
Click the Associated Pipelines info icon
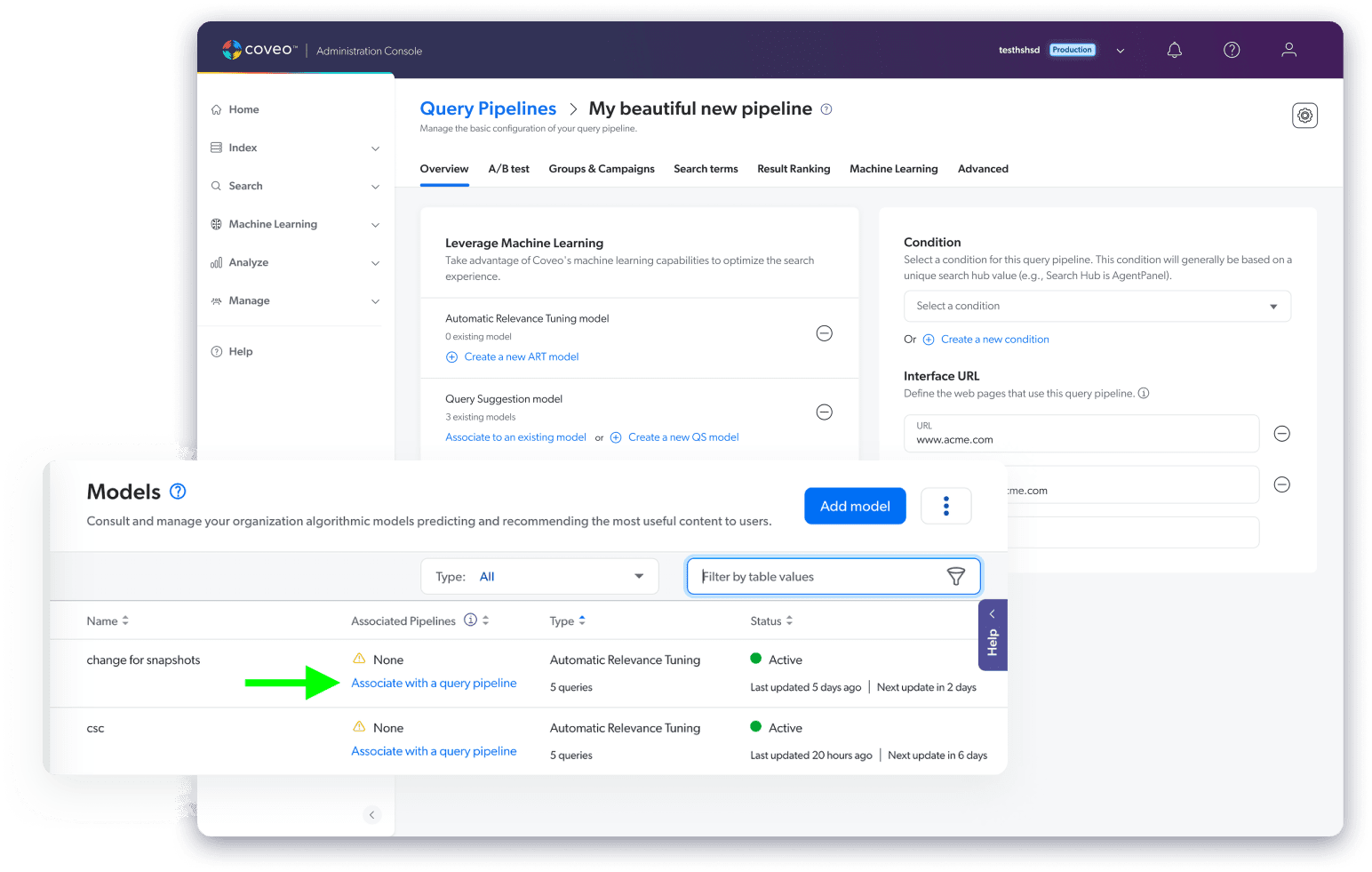click(x=470, y=620)
